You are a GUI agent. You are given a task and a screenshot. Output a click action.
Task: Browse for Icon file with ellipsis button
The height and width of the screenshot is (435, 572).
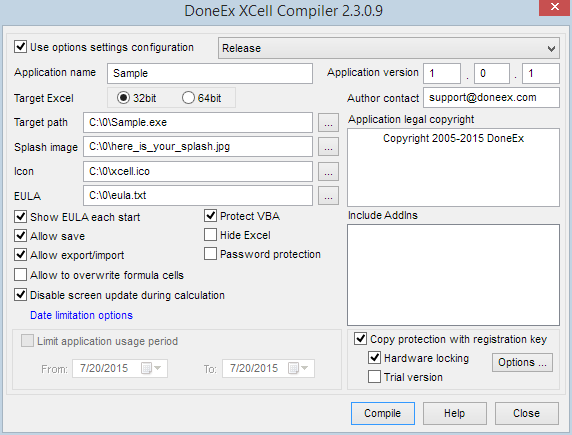tap(328, 172)
